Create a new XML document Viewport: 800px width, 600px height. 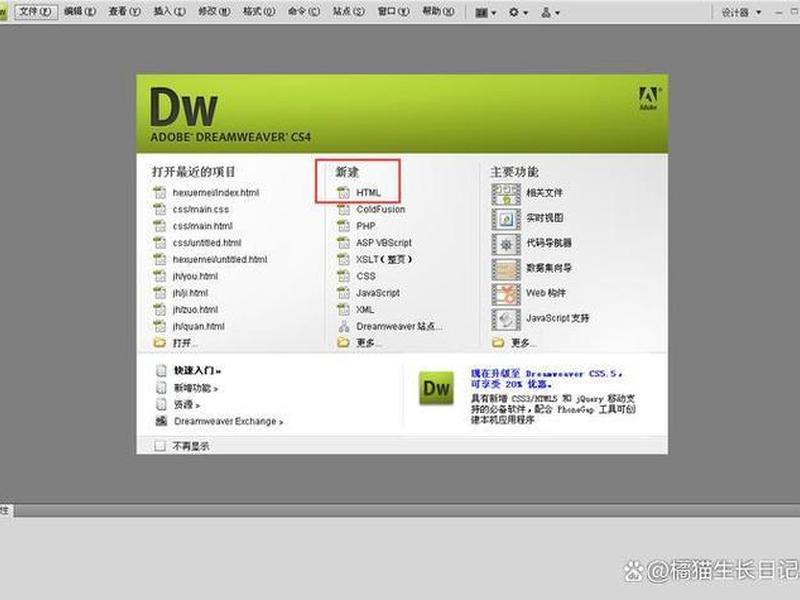click(365, 310)
